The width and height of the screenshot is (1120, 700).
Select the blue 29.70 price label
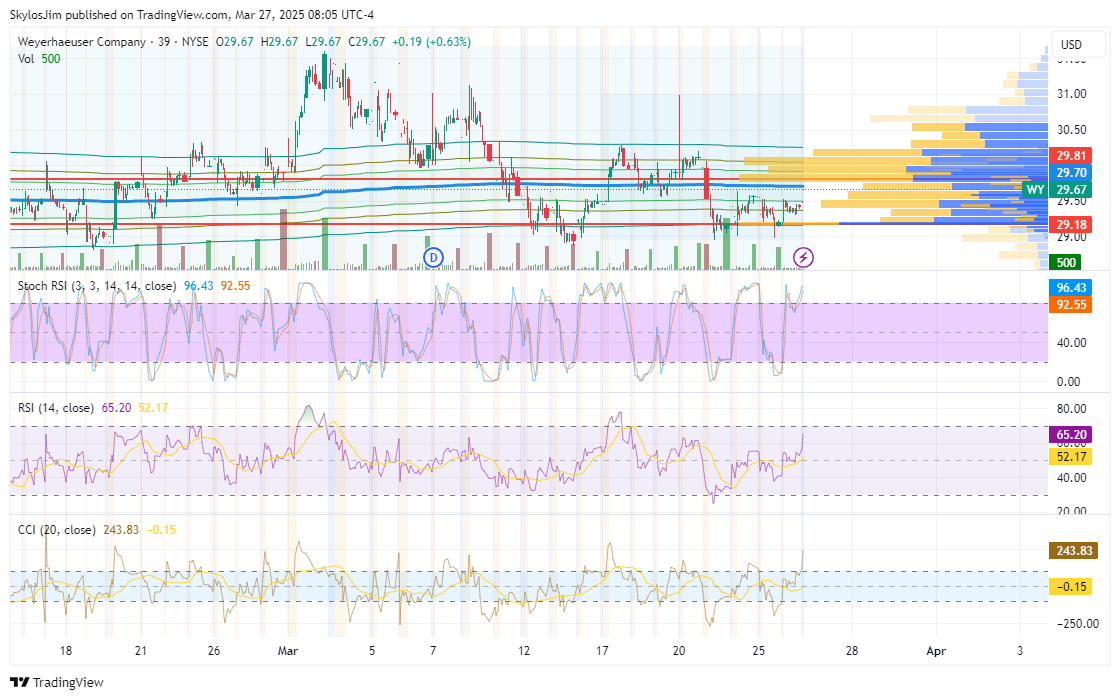pyautogui.click(x=1072, y=173)
